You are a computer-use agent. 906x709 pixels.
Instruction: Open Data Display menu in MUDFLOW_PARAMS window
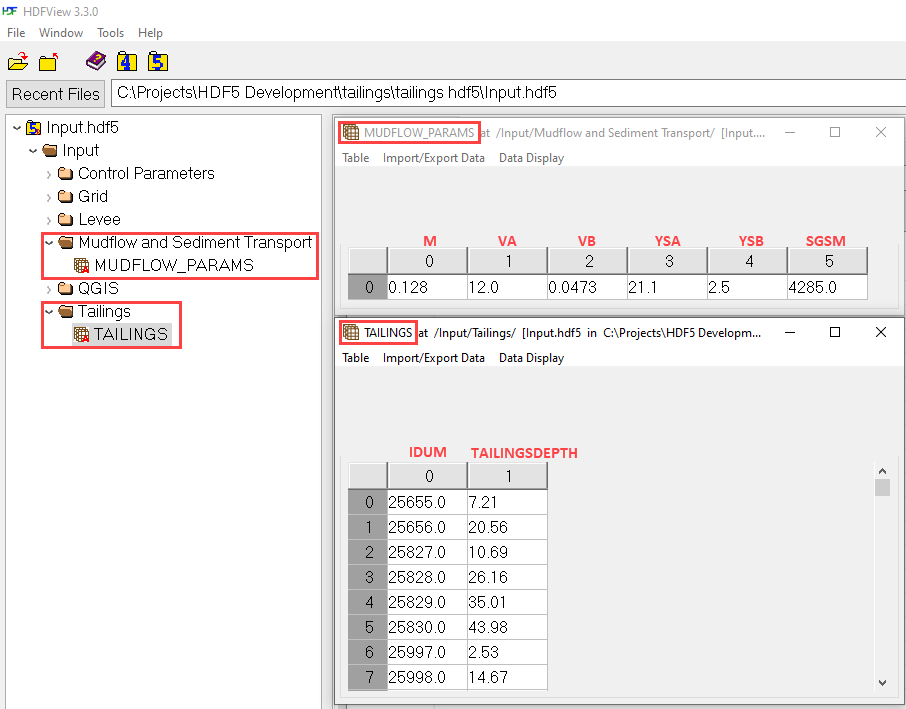[x=531, y=158]
